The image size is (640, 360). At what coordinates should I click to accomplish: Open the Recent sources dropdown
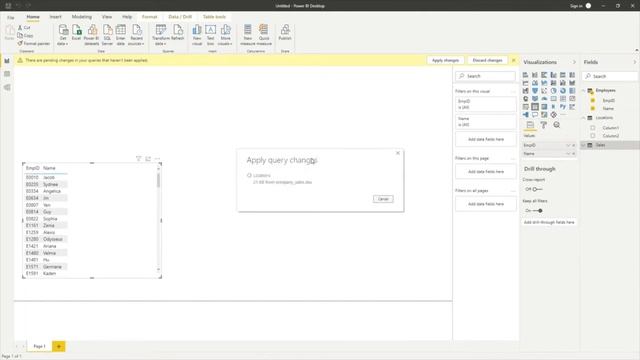136,35
